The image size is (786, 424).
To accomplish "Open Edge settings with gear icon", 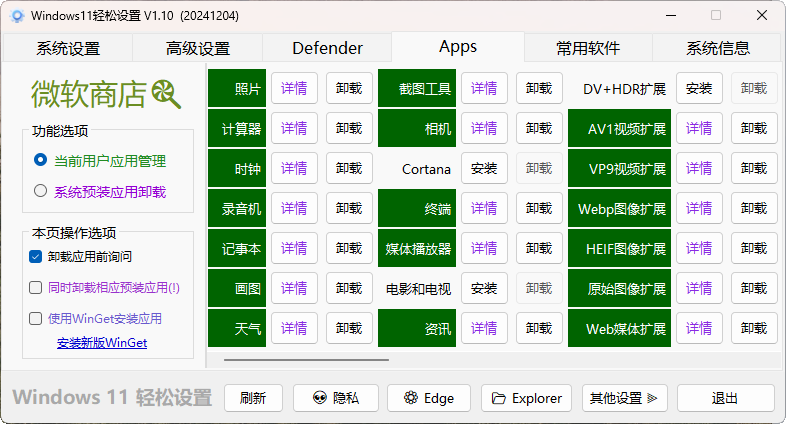I will (429, 398).
